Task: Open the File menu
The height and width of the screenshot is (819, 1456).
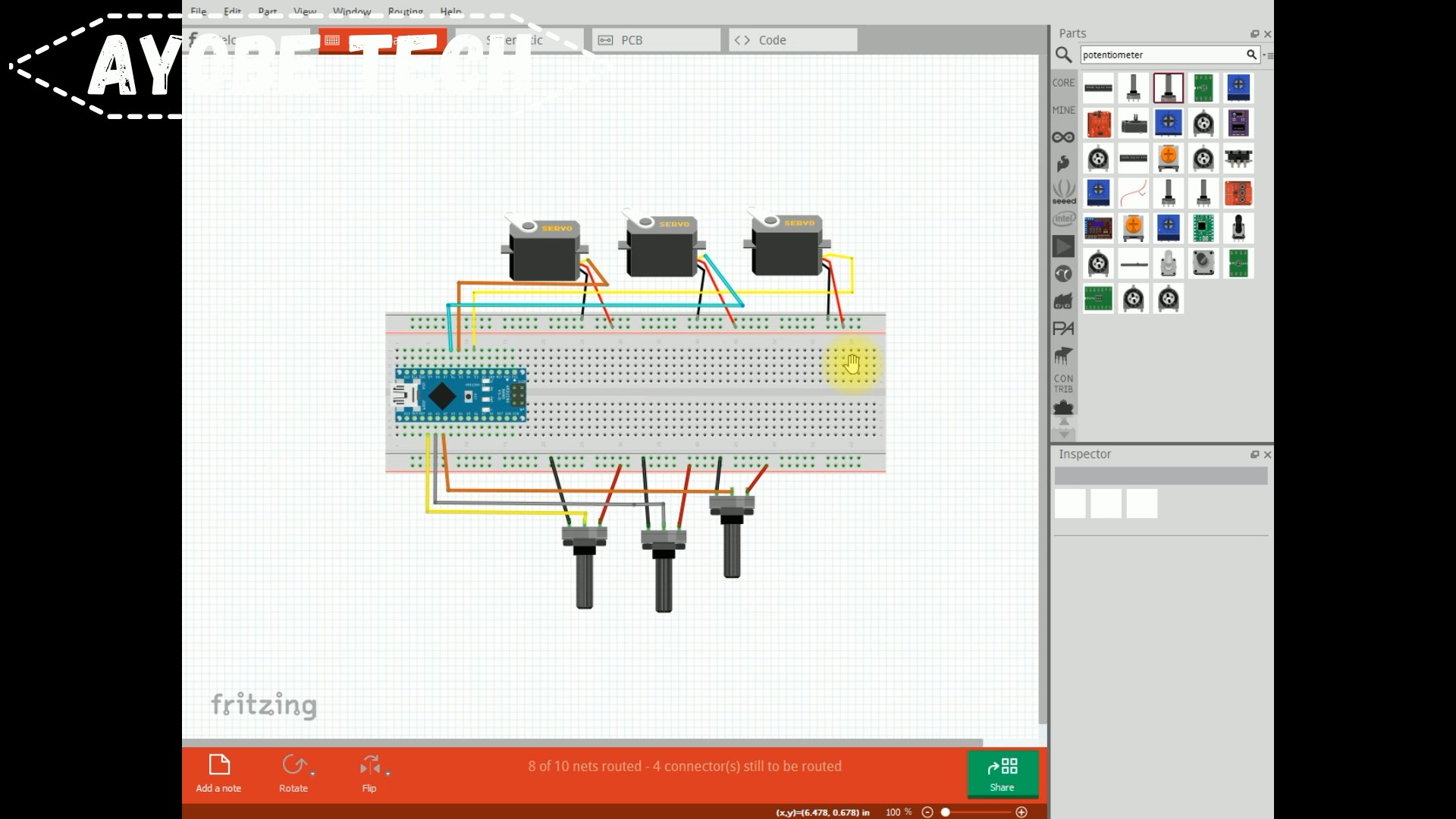Action: (x=198, y=11)
